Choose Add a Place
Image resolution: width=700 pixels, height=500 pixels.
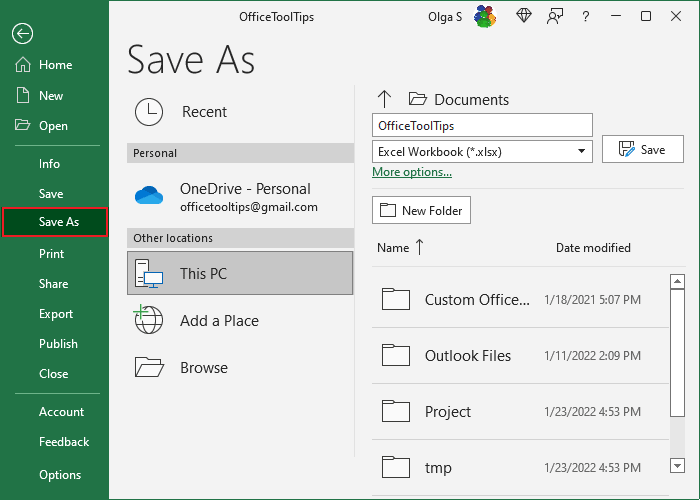click(x=240, y=321)
